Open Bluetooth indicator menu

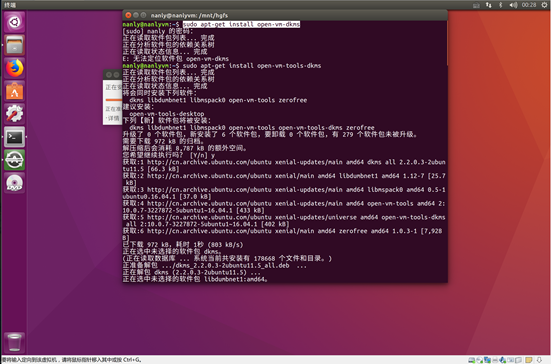500,5
